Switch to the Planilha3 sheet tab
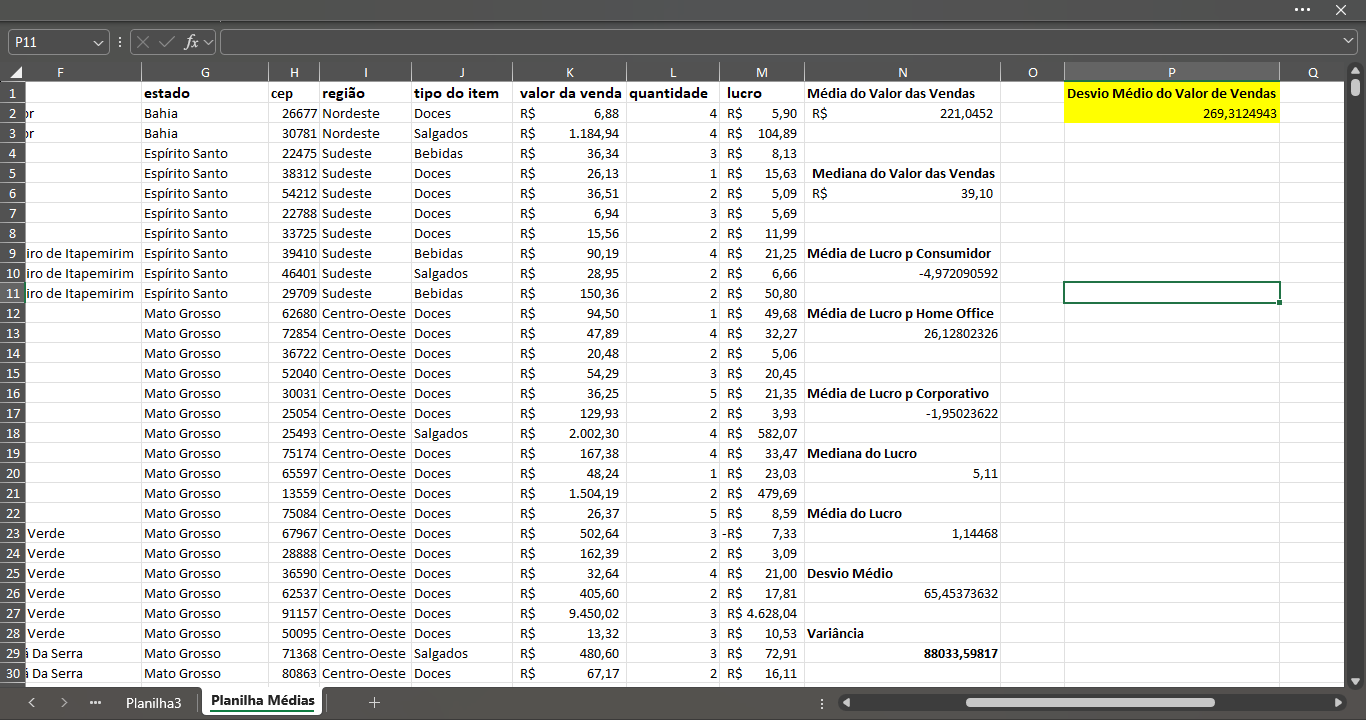Viewport: 1366px width, 720px height. [154, 703]
